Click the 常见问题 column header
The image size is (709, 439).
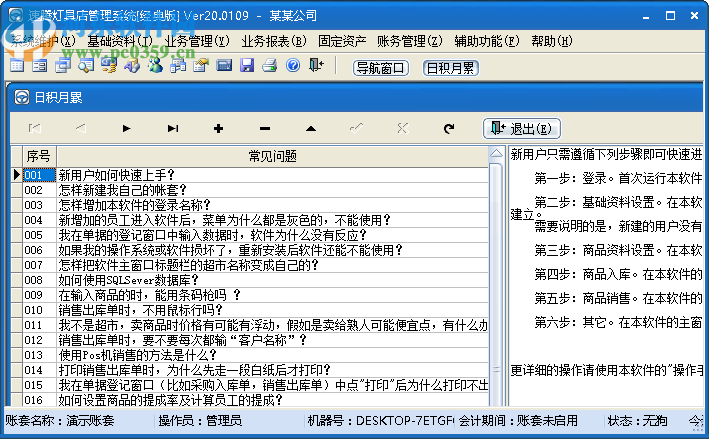click(273, 156)
